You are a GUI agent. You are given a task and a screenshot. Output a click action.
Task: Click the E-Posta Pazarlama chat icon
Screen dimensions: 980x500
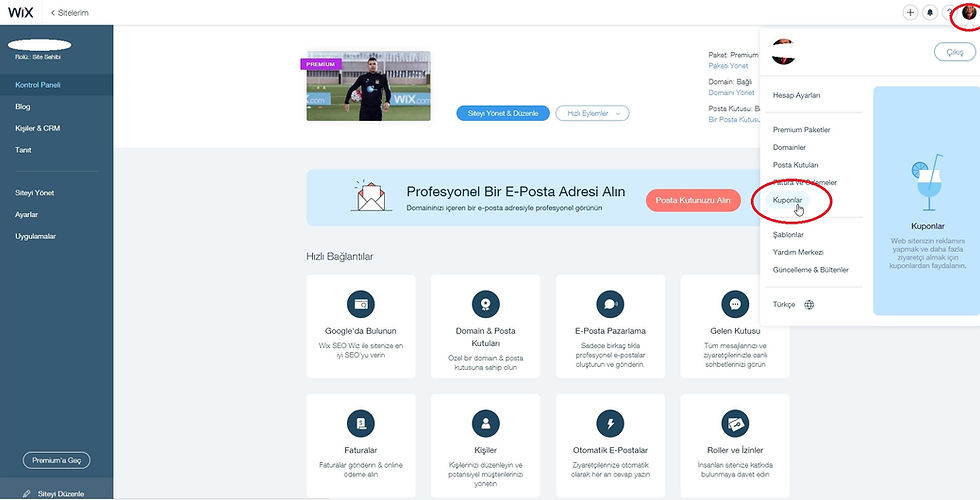pyautogui.click(x=610, y=304)
